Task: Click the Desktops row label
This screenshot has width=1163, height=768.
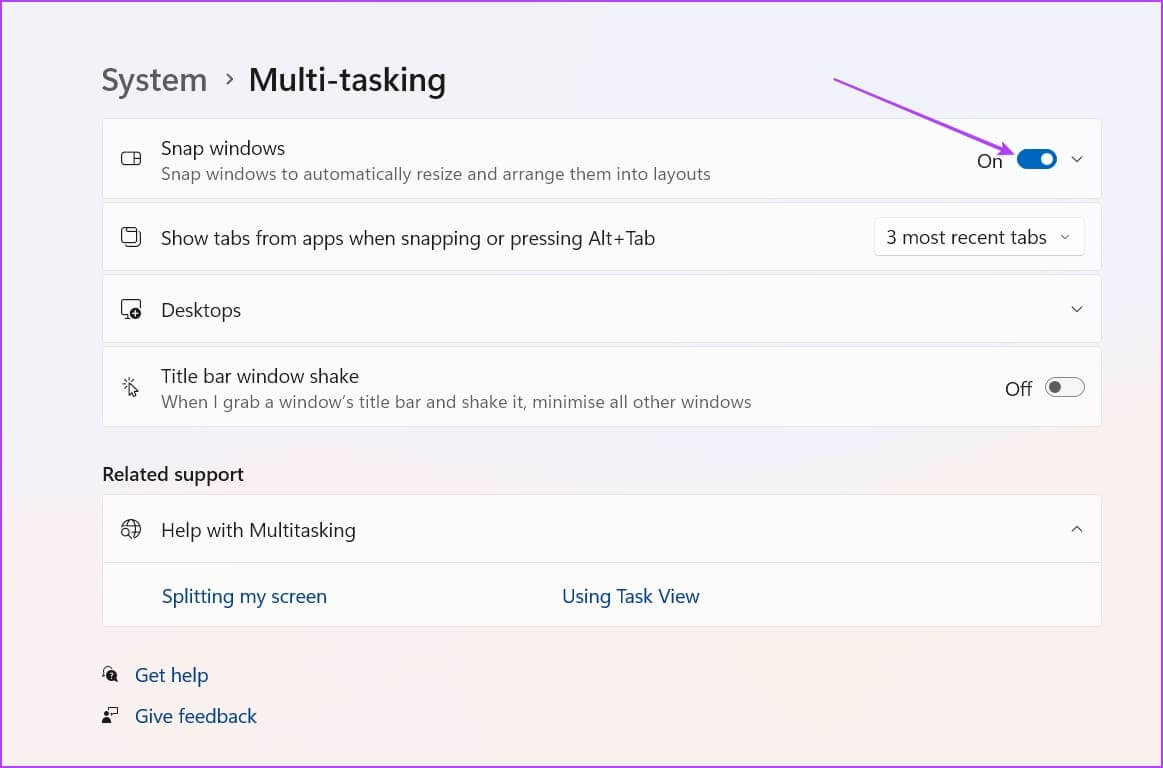Action: point(201,310)
